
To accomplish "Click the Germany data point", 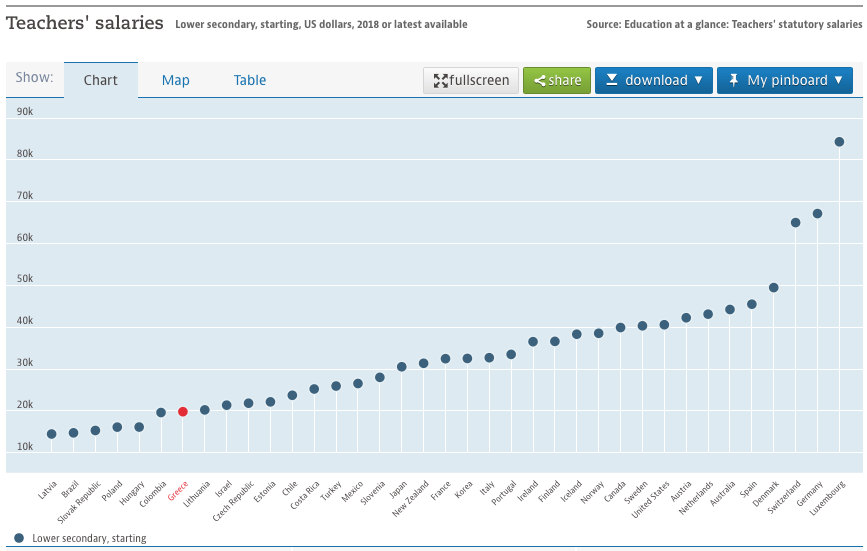I will click(817, 214).
